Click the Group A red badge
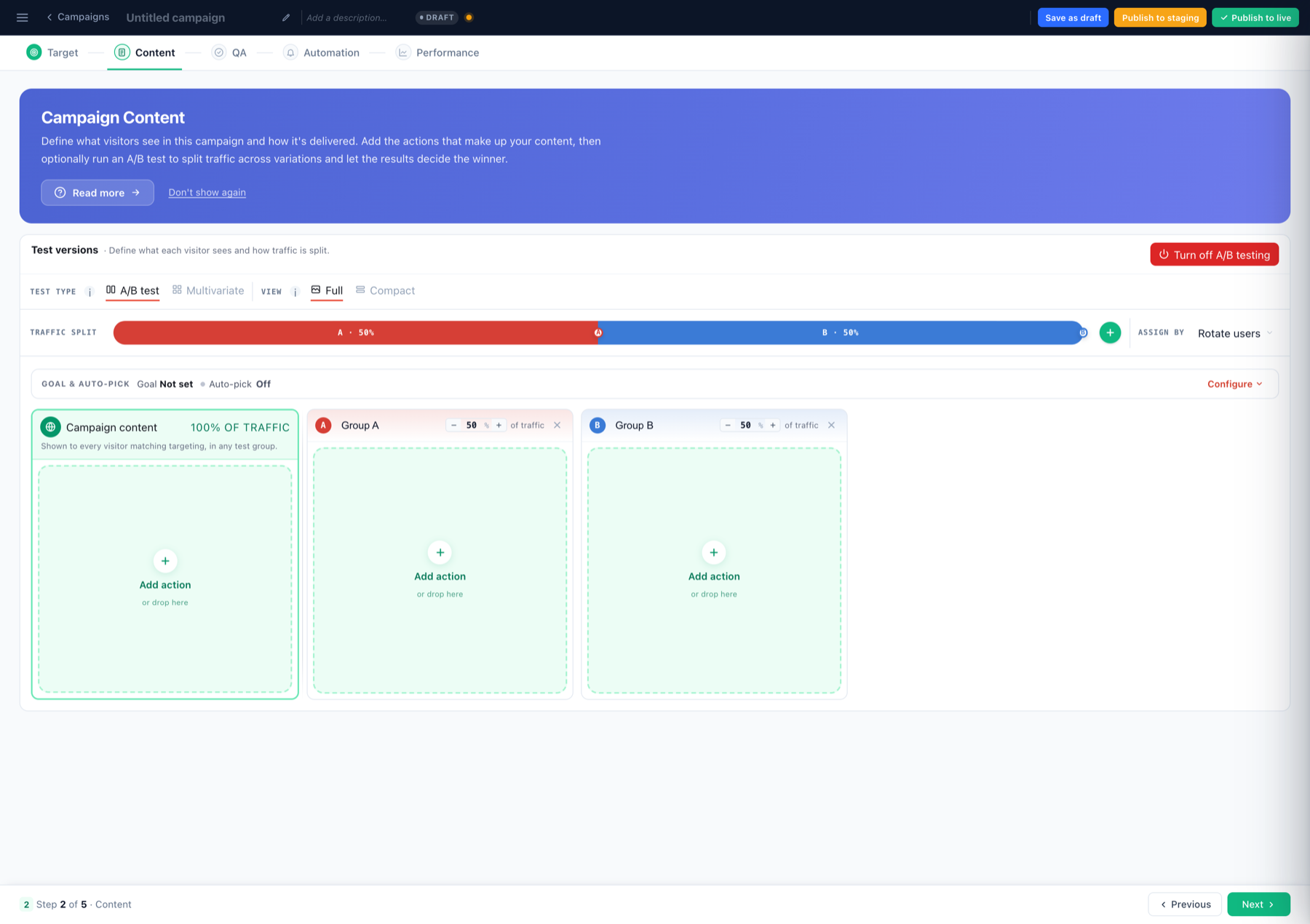This screenshot has height=924, width=1310. 323,426
